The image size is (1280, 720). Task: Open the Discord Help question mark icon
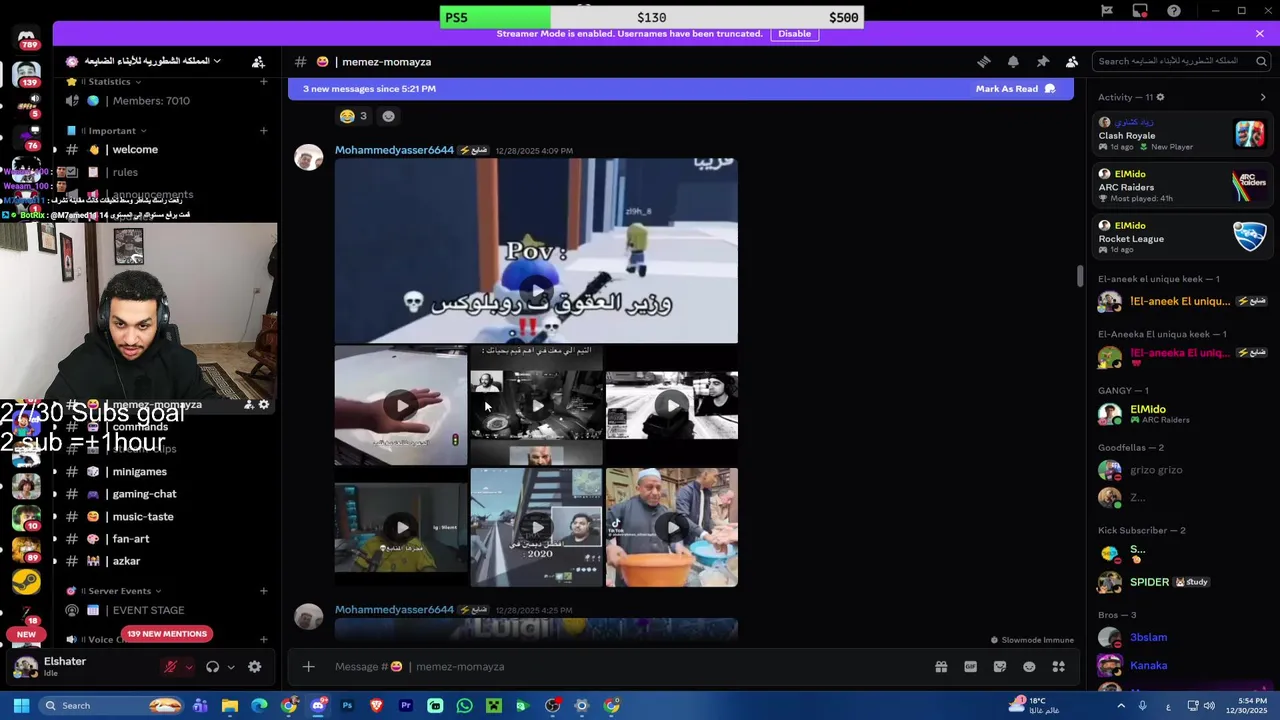[1174, 11]
